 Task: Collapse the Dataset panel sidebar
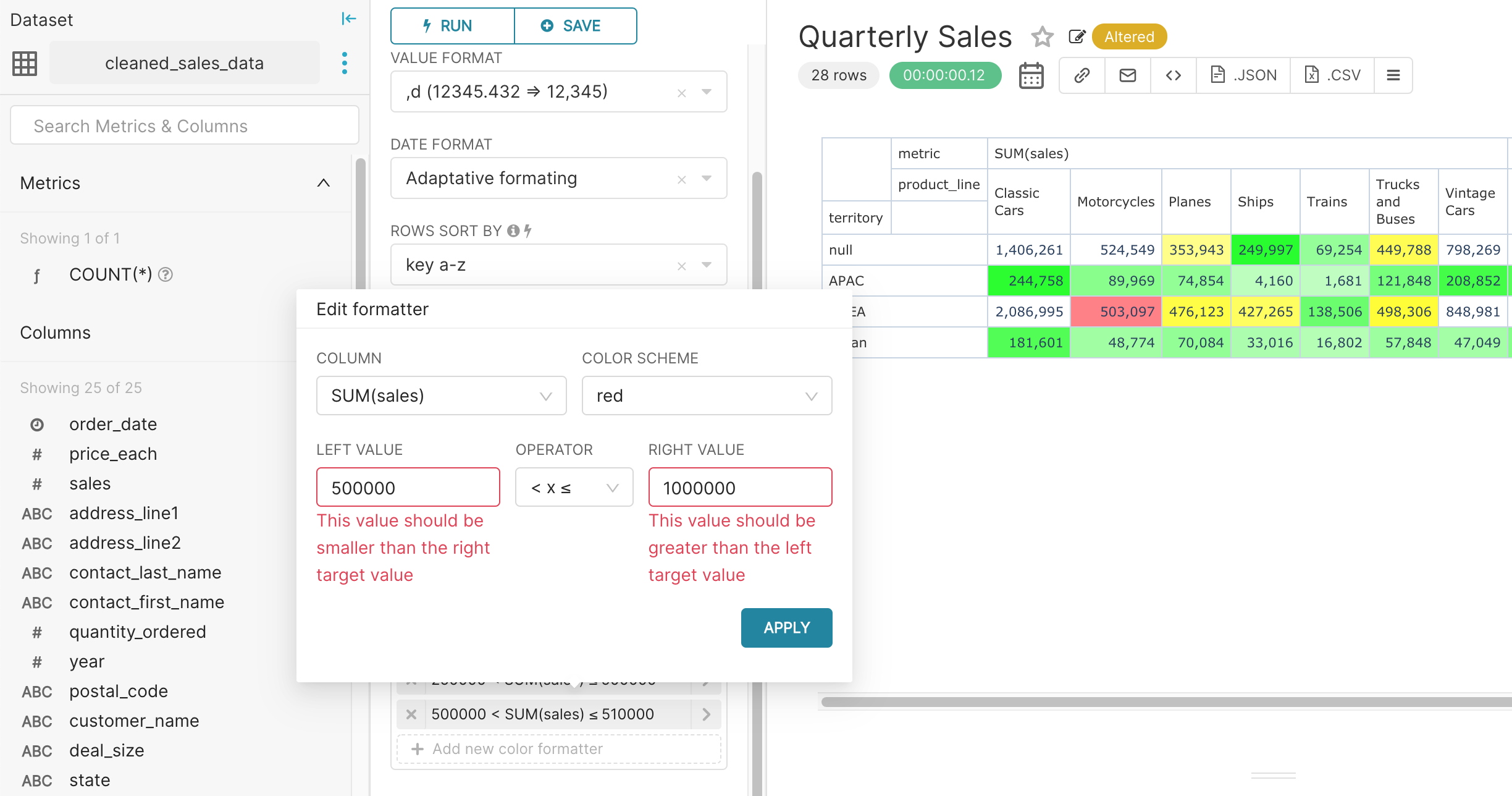coord(348,19)
